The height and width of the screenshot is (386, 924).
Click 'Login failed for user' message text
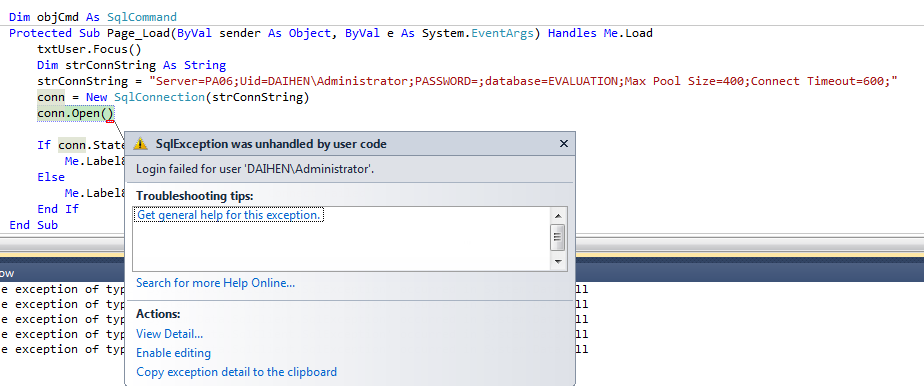coord(255,169)
